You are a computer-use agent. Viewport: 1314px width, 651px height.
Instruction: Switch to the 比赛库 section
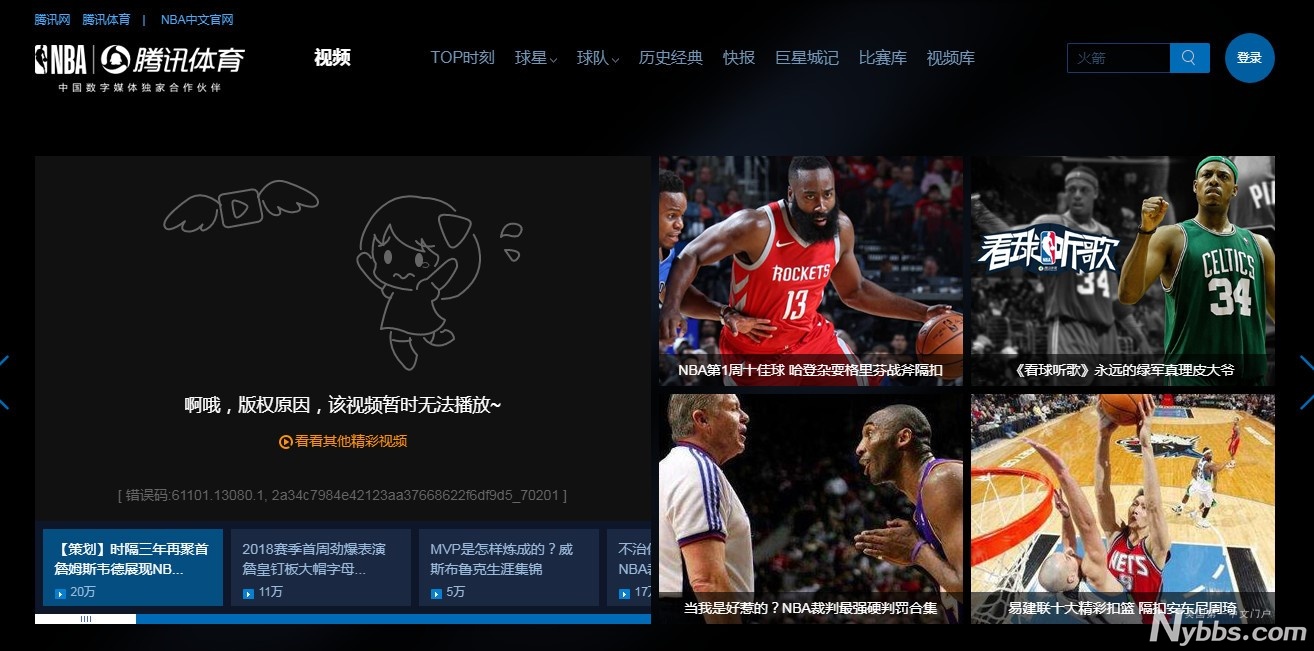883,58
